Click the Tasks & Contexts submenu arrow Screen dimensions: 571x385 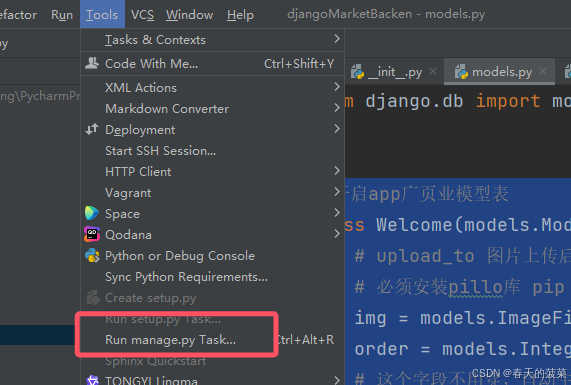coord(337,39)
